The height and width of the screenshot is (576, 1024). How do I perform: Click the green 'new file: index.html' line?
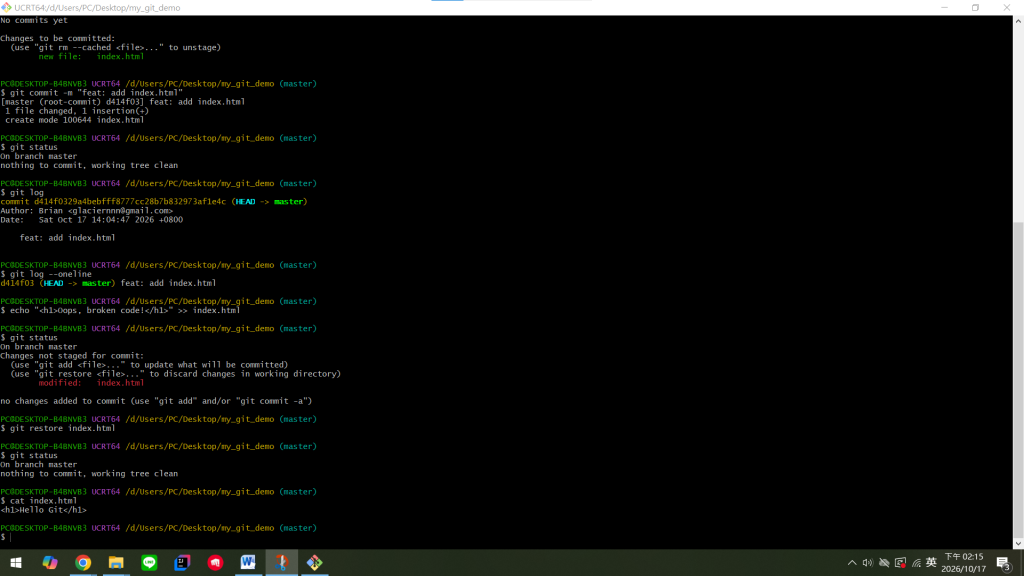[91, 56]
